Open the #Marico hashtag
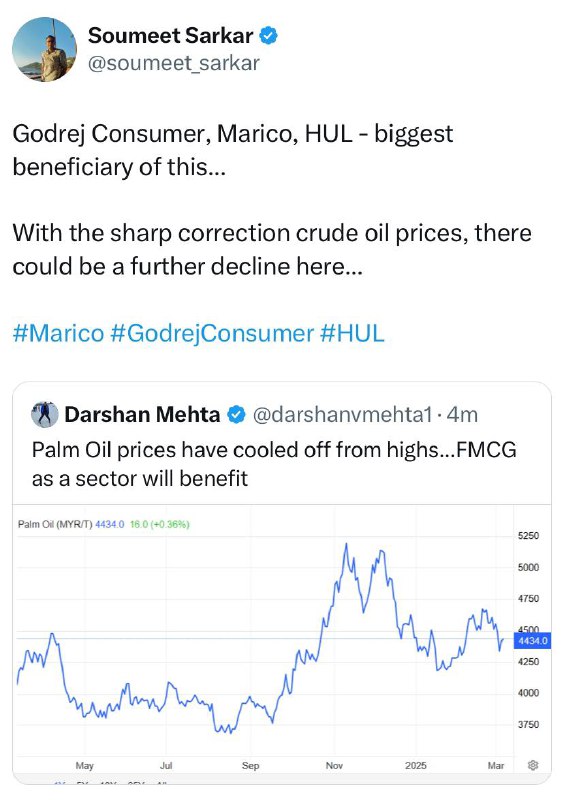This screenshot has width=564, height=800. click(58, 334)
